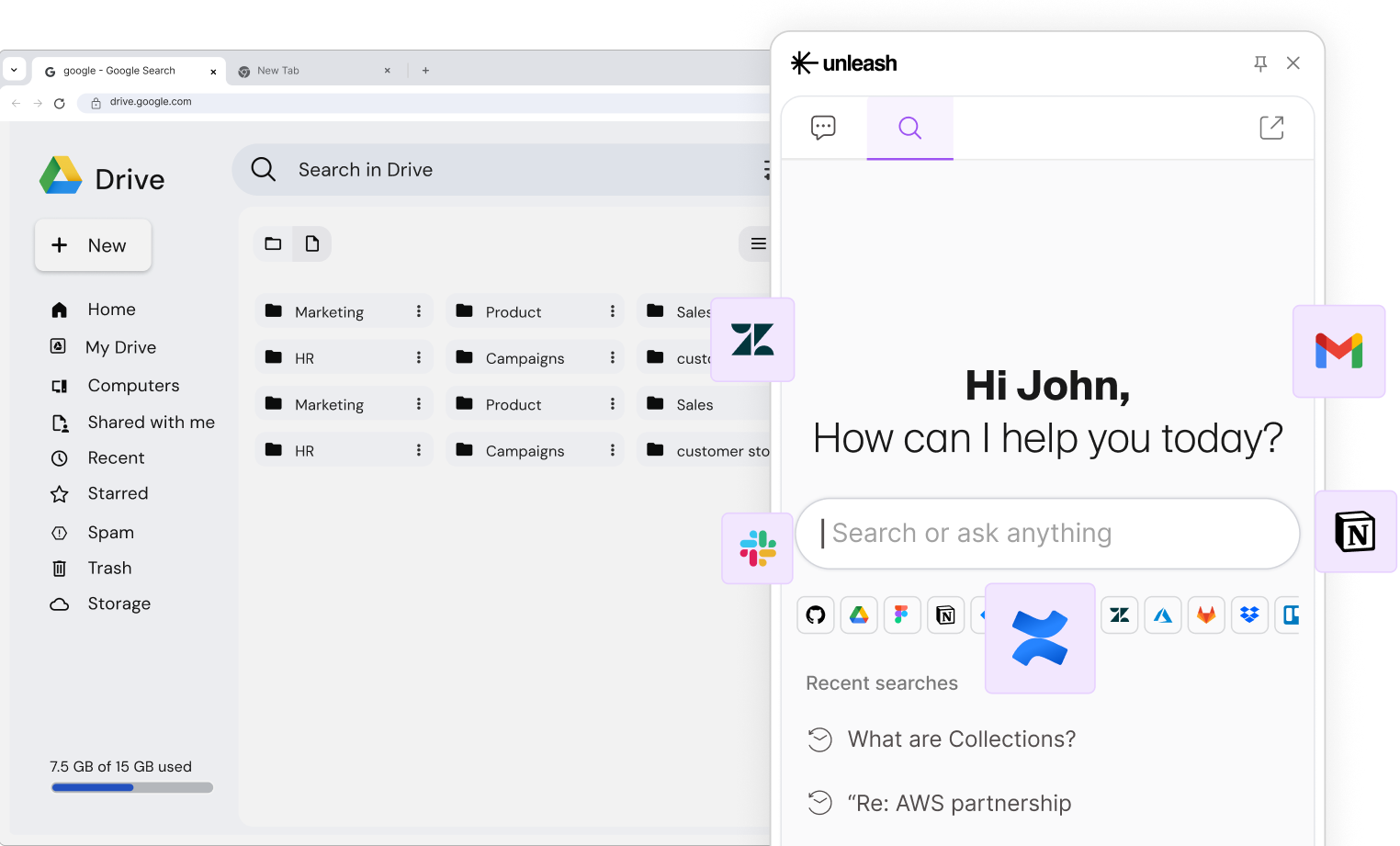Close the 'New Tab' browser tab
The height and width of the screenshot is (846, 1400).
click(x=388, y=71)
